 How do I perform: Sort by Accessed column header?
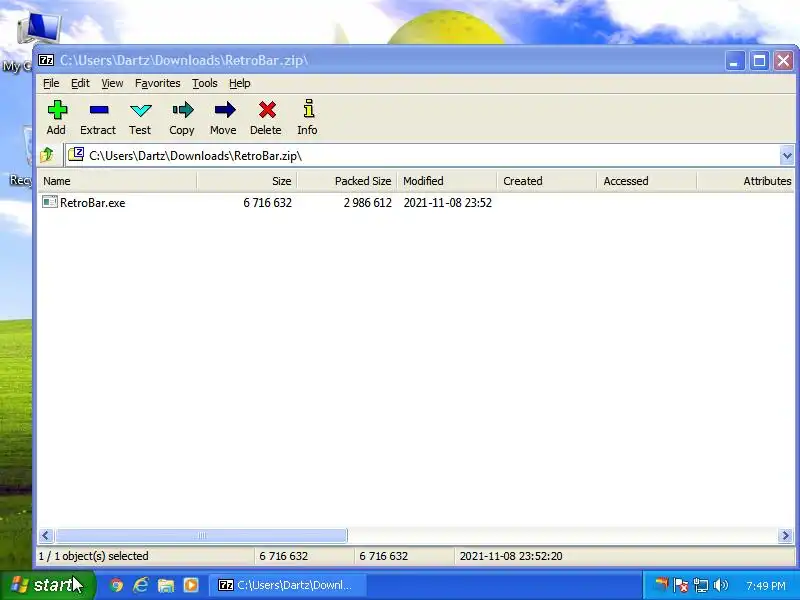pyautogui.click(x=647, y=181)
